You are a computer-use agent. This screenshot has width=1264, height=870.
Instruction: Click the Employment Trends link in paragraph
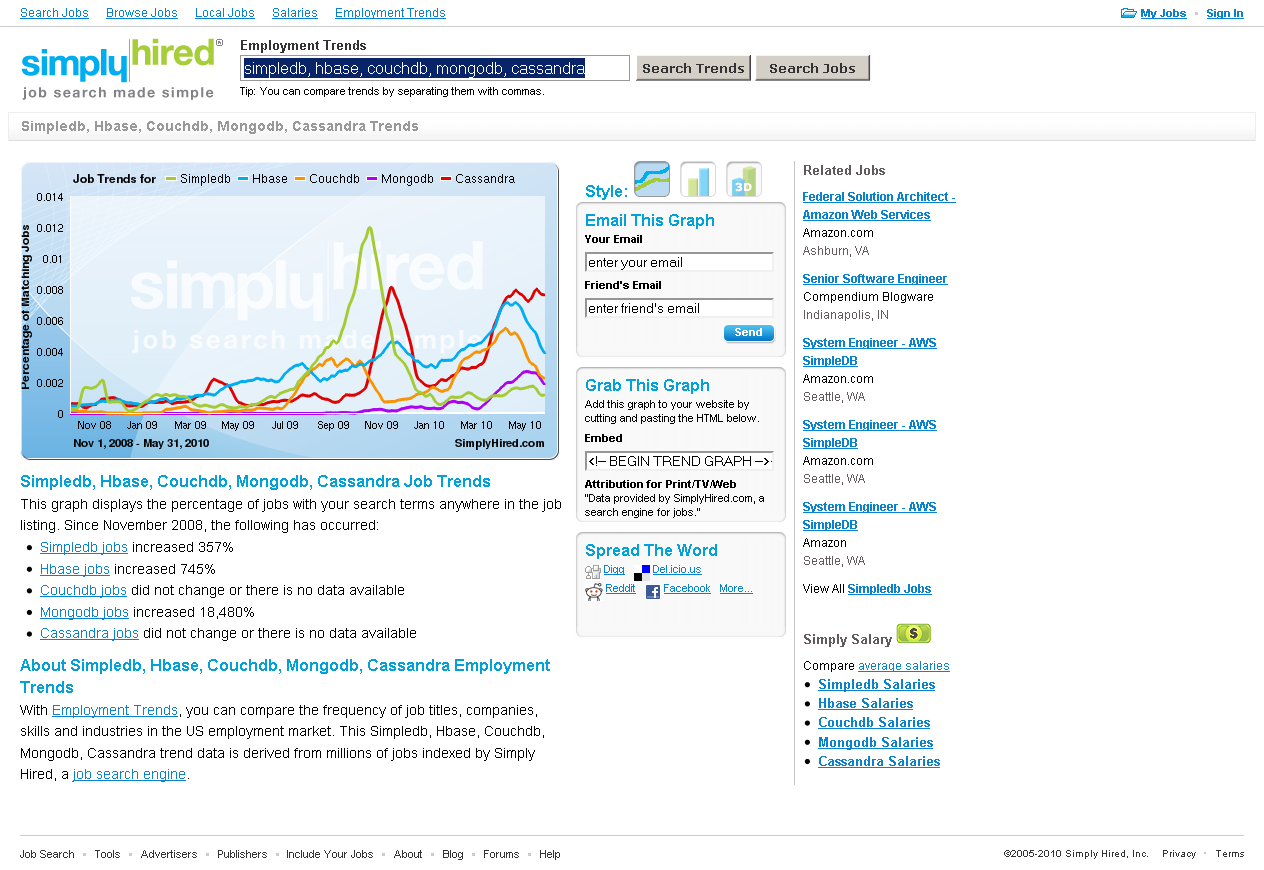pyautogui.click(x=115, y=710)
